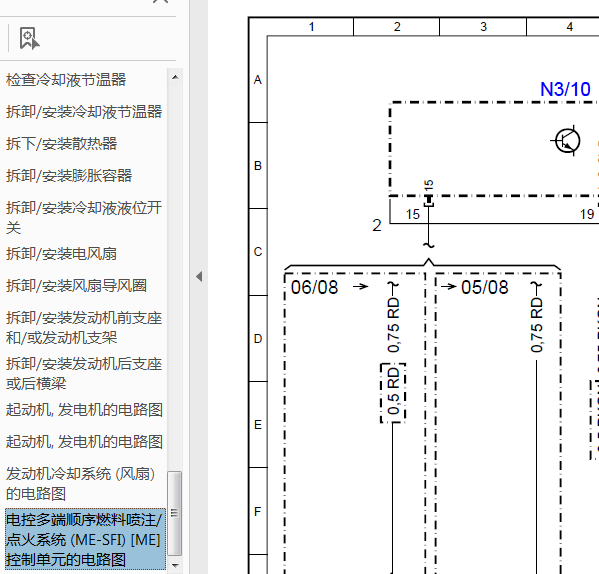This screenshot has height=574, width=599.
Task: Click connector number 2 label beside the plug
Action: pos(377,226)
